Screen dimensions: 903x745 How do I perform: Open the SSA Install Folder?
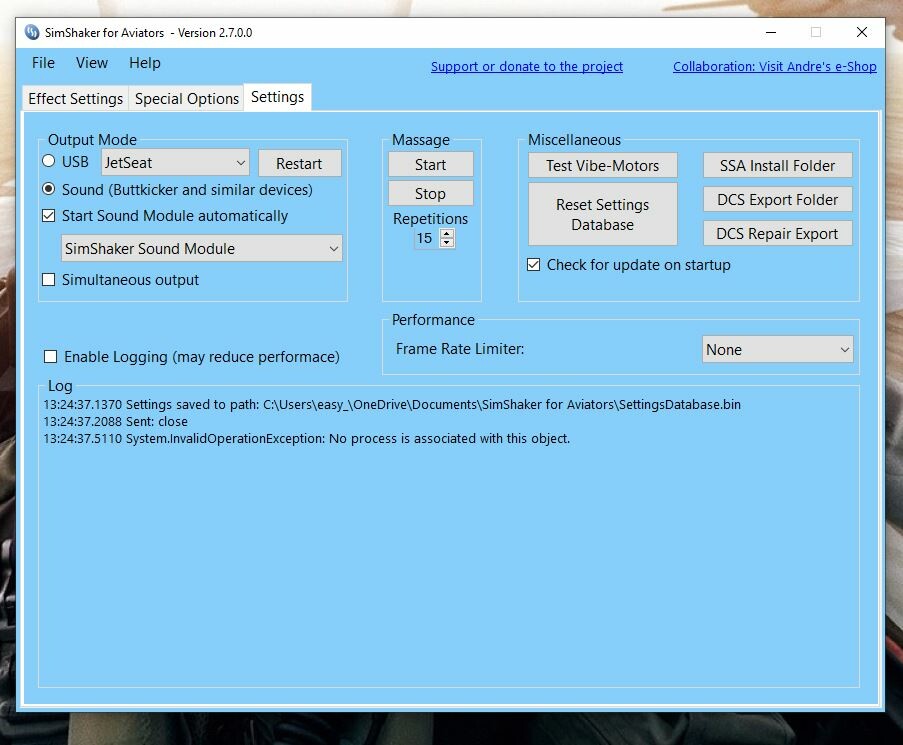point(777,166)
